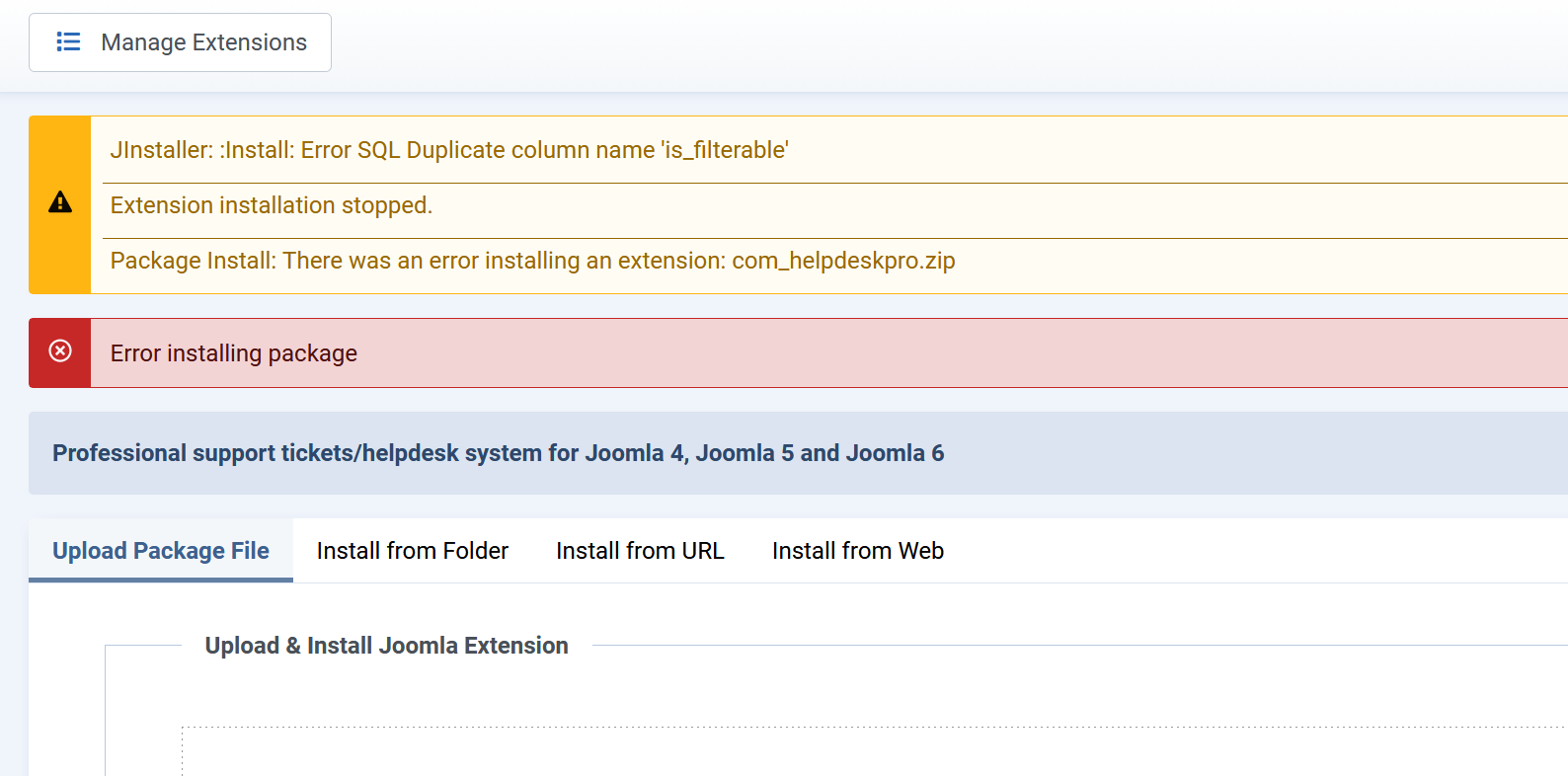Screen dimensions: 1568x776
Task: Click empty toolbar area right of Manage Extensions
Action: pyautogui.click(x=889, y=44)
